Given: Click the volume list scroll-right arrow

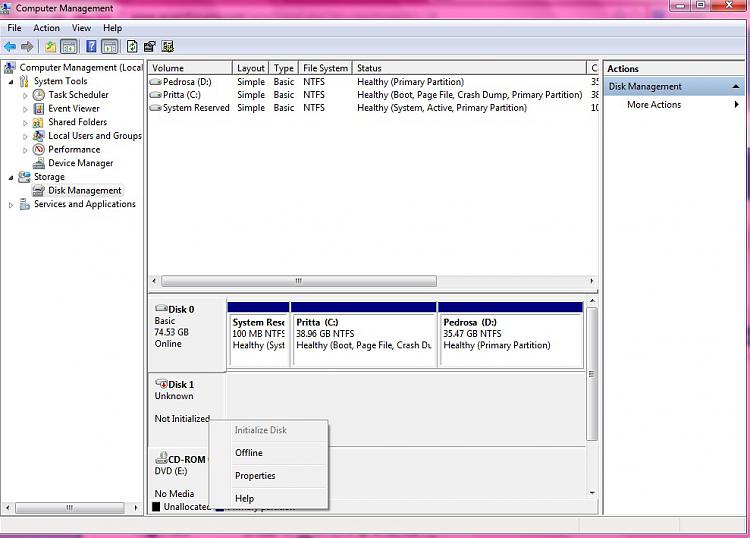Looking at the screenshot, I should coord(592,281).
